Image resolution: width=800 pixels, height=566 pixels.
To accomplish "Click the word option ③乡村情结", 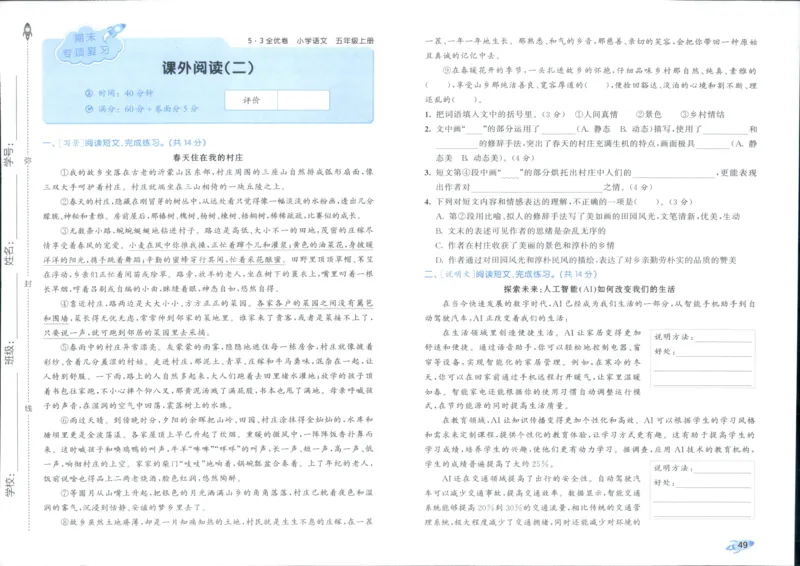I will [x=702, y=114].
